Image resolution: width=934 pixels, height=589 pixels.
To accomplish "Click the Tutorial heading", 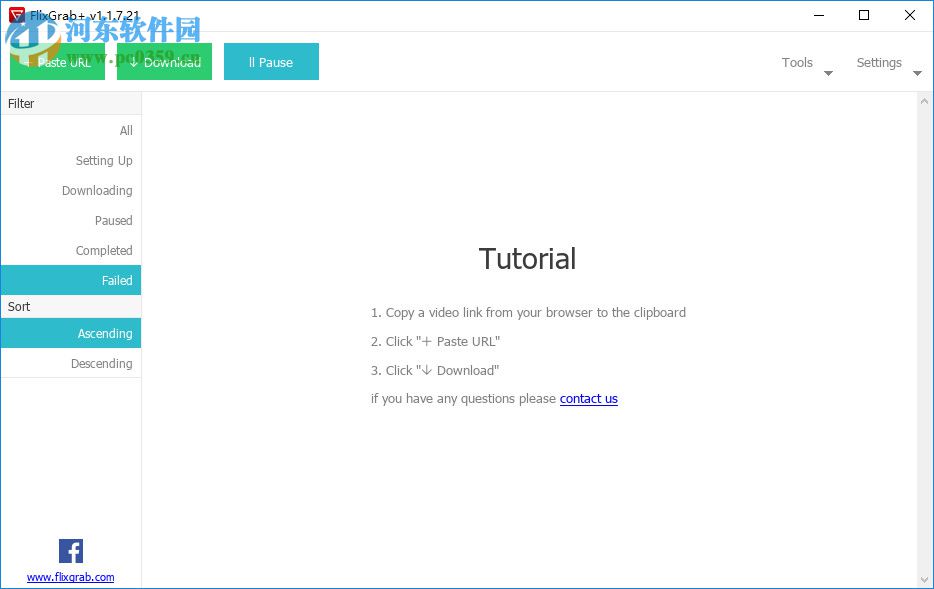I will coord(527,258).
